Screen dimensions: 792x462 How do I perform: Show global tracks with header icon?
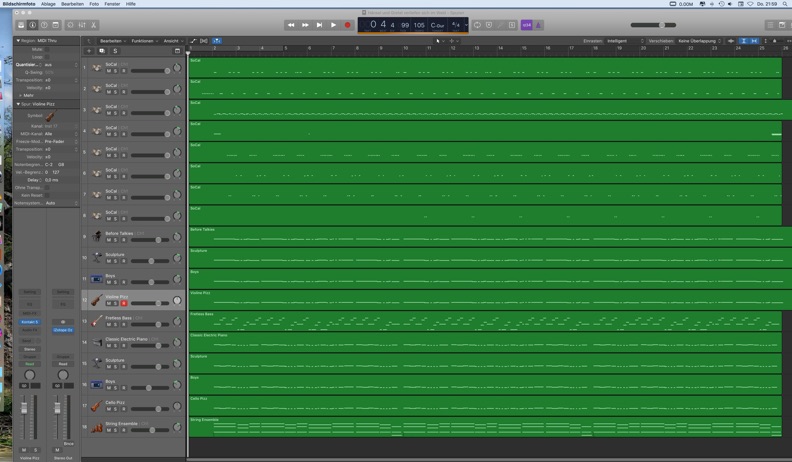point(177,51)
